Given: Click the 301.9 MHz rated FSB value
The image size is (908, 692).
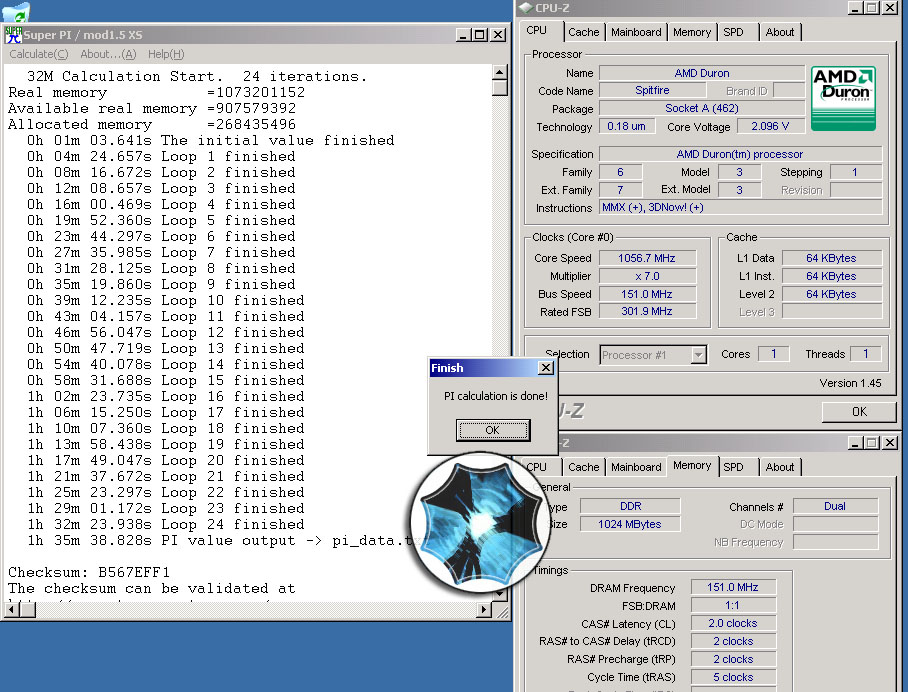Looking at the screenshot, I should point(647,312).
